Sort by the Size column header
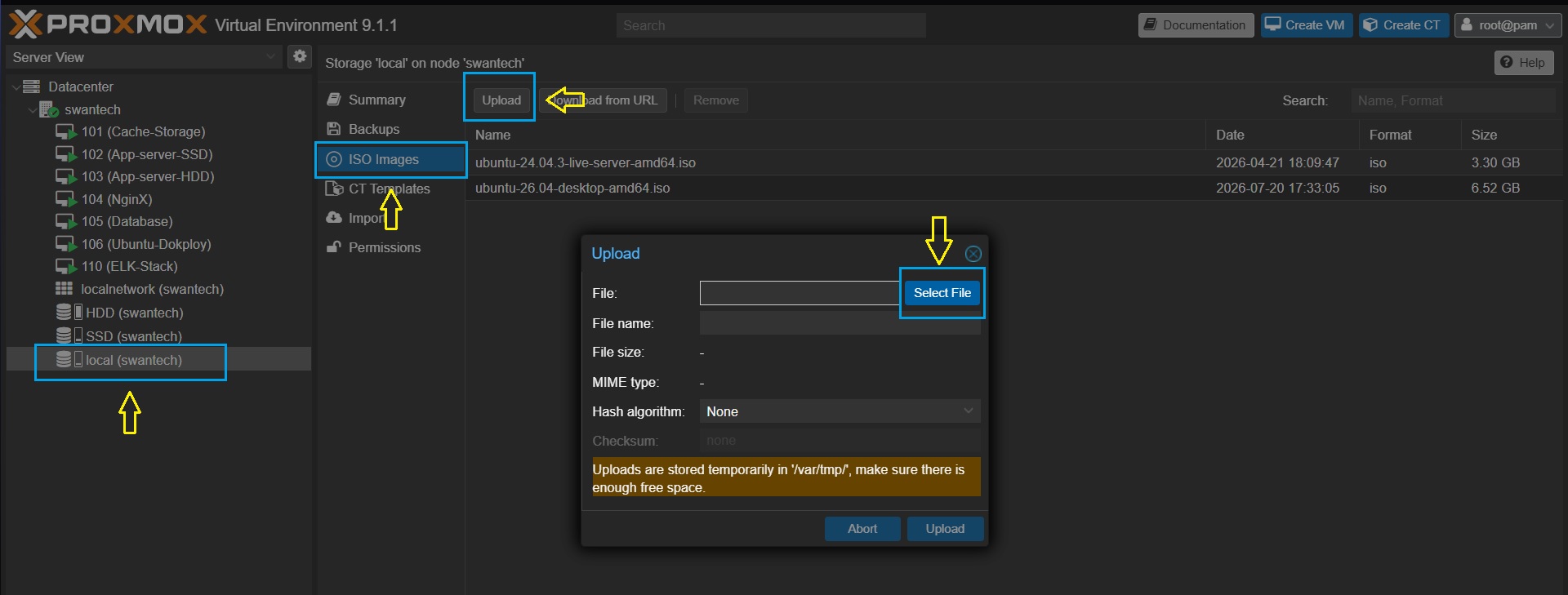 [1512, 135]
